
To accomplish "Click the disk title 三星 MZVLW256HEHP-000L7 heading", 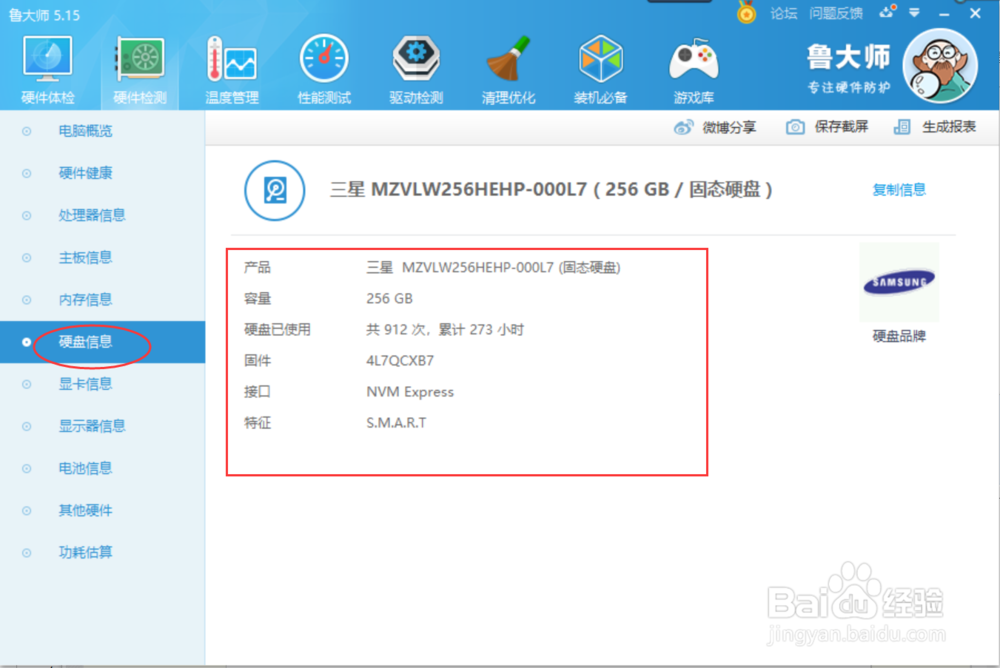I will click(550, 189).
